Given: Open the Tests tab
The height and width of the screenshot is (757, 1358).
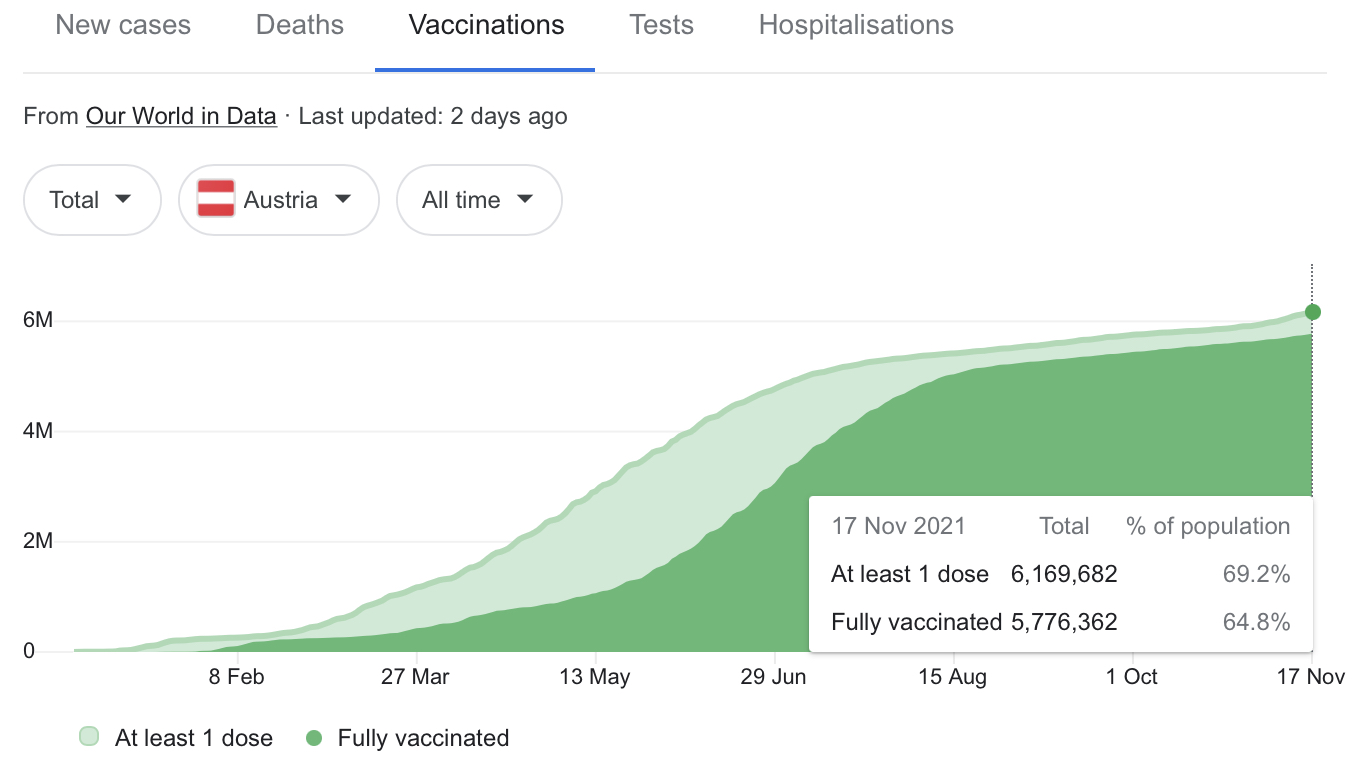Looking at the screenshot, I should click(x=662, y=25).
